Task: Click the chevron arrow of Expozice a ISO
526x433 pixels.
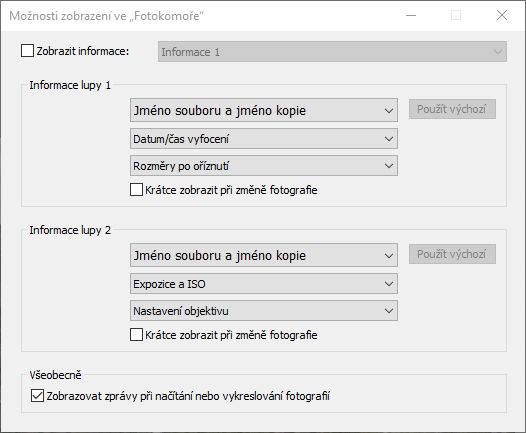Action: tap(389, 284)
